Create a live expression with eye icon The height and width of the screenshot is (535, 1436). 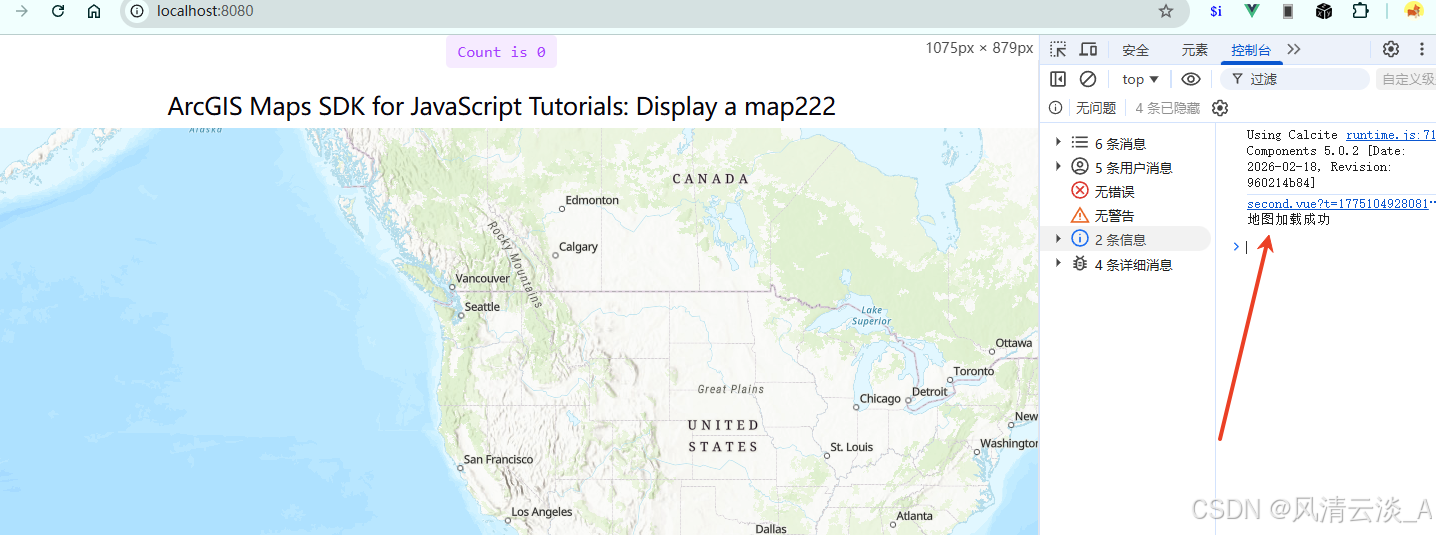pos(1190,79)
